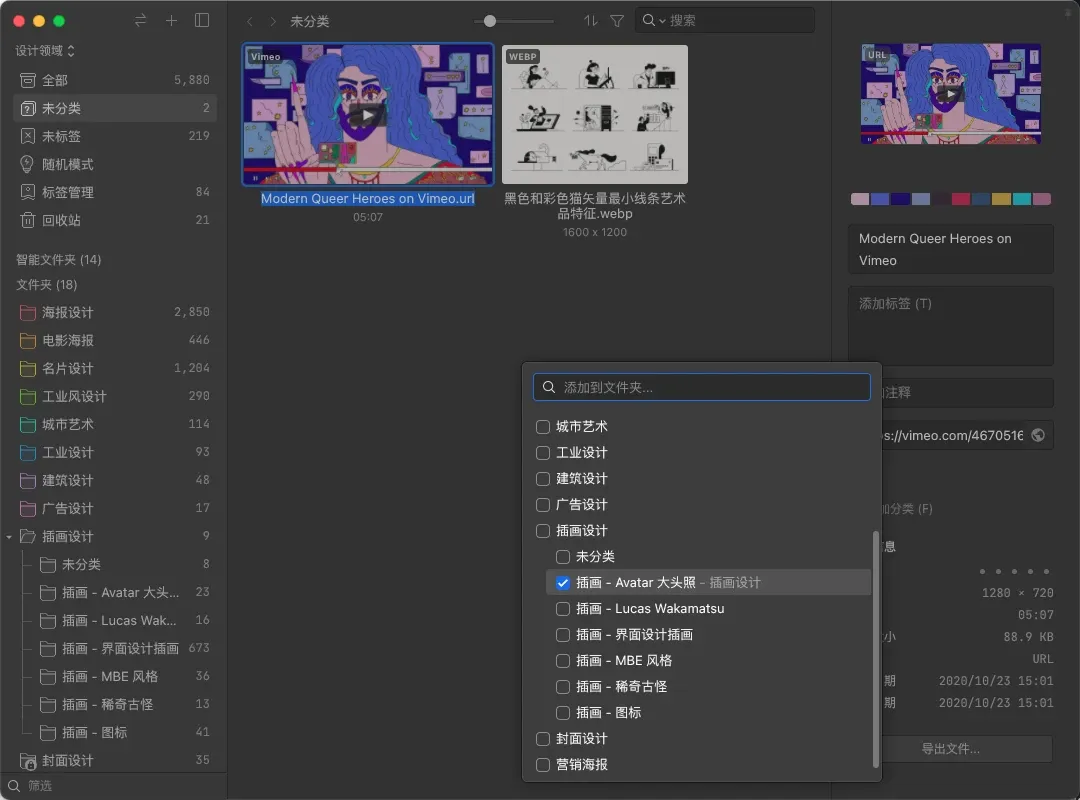Click the teal color swatch in palette
The height and width of the screenshot is (800, 1080).
(x=1021, y=199)
